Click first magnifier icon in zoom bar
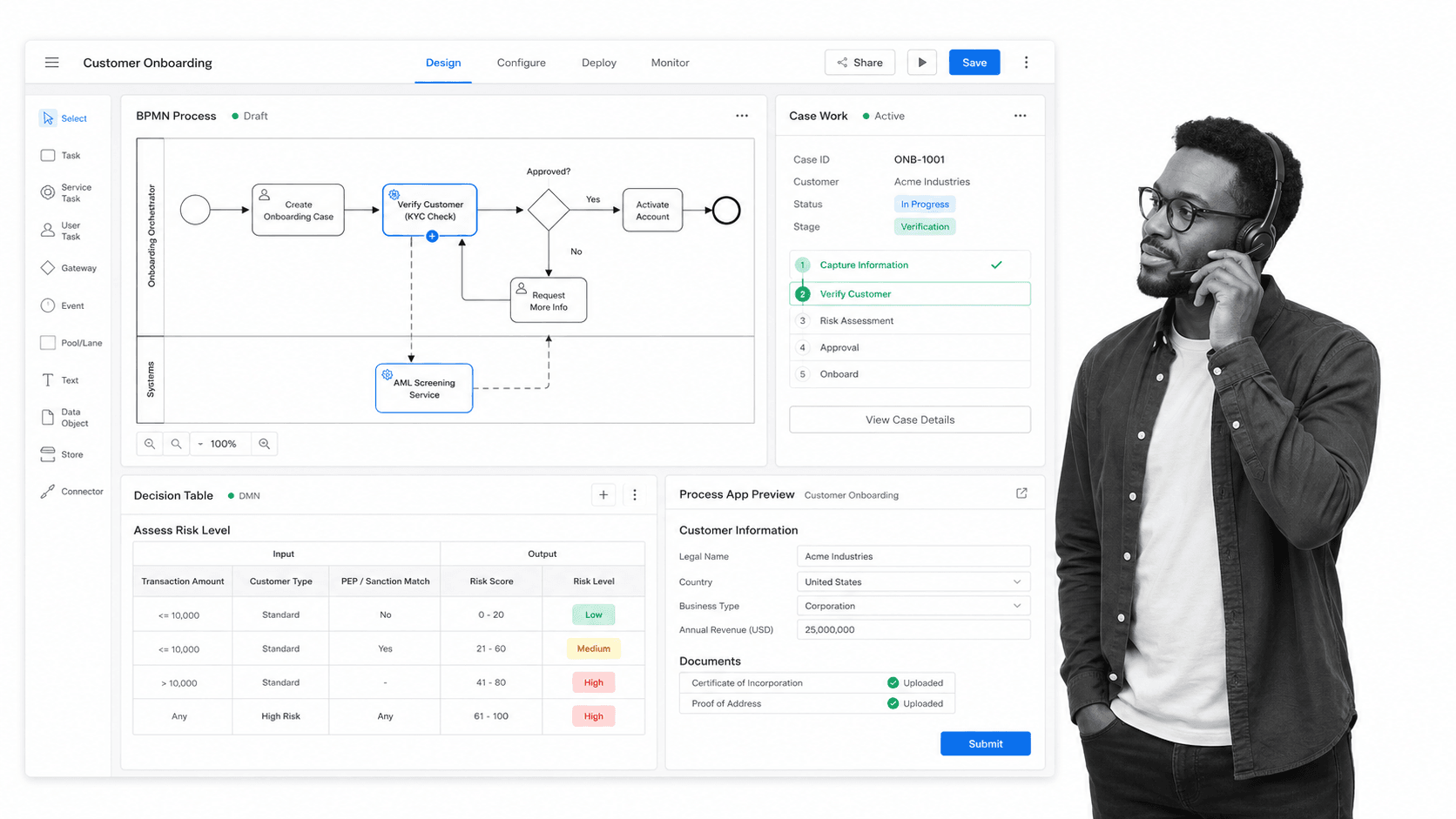The height and width of the screenshot is (819, 1456). point(150,444)
